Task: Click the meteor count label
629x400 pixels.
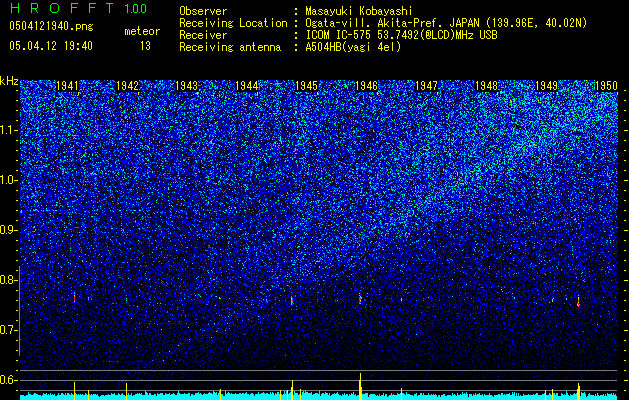Action: [x=142, y=31]
